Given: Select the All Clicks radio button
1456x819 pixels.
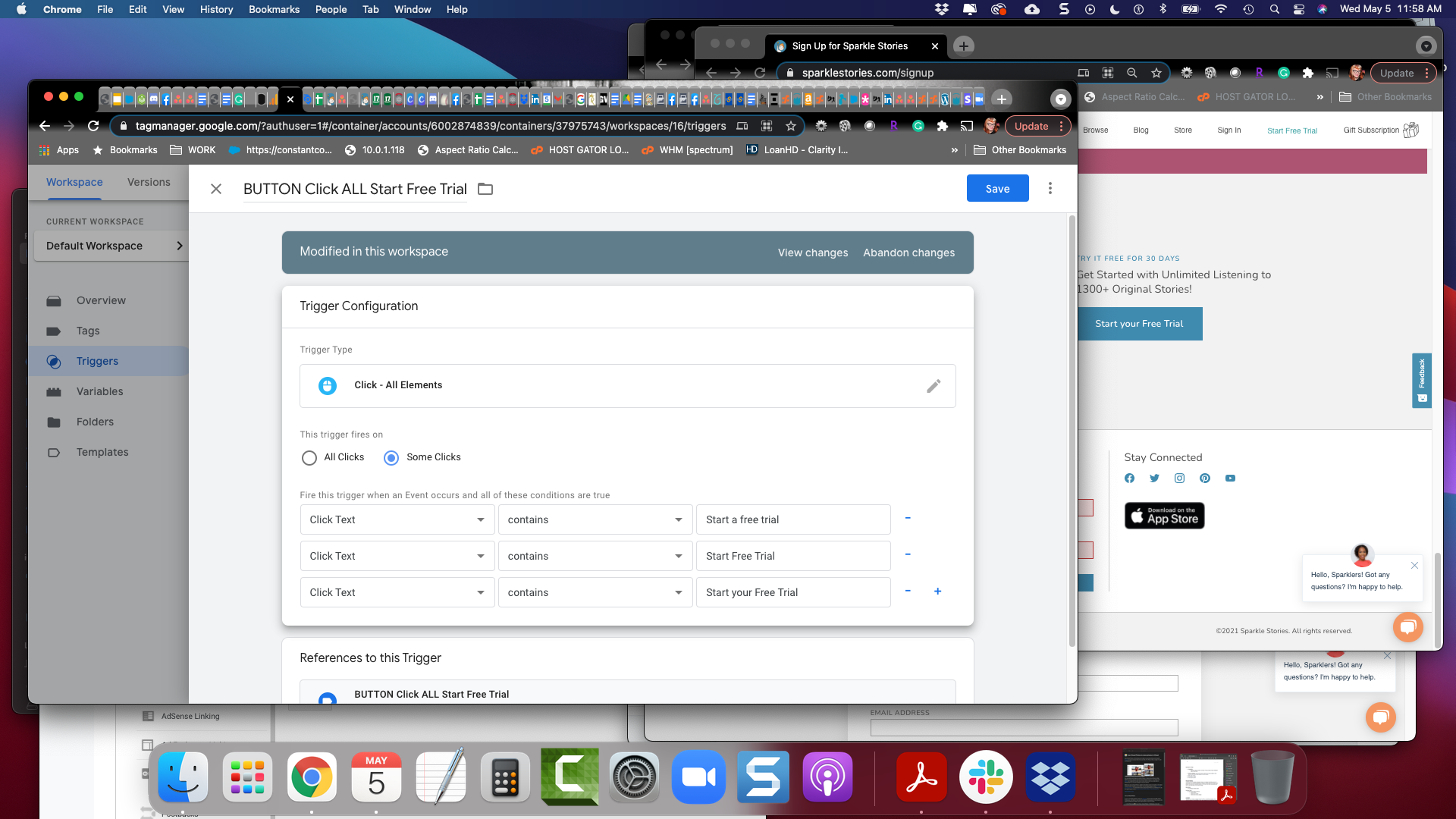Looking at the screenshot, I should pyautogui.click(x=309, y=457).
